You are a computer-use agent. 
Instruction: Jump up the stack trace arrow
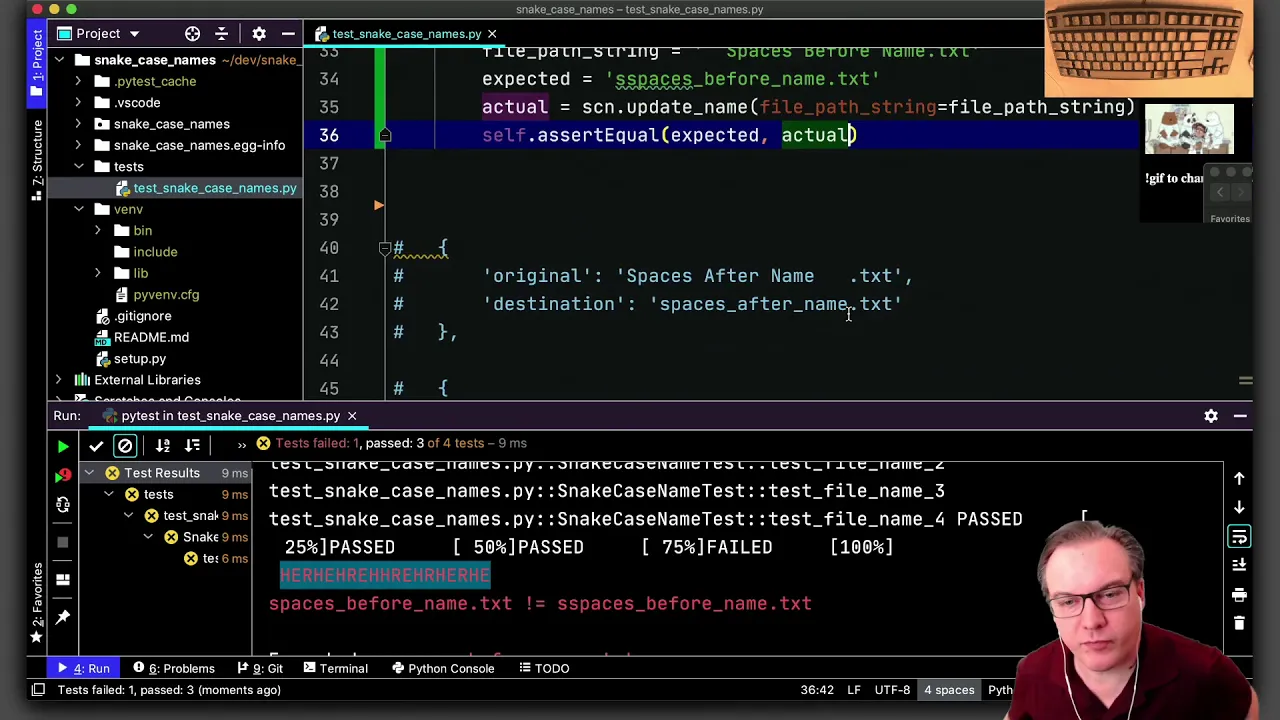1239,479
